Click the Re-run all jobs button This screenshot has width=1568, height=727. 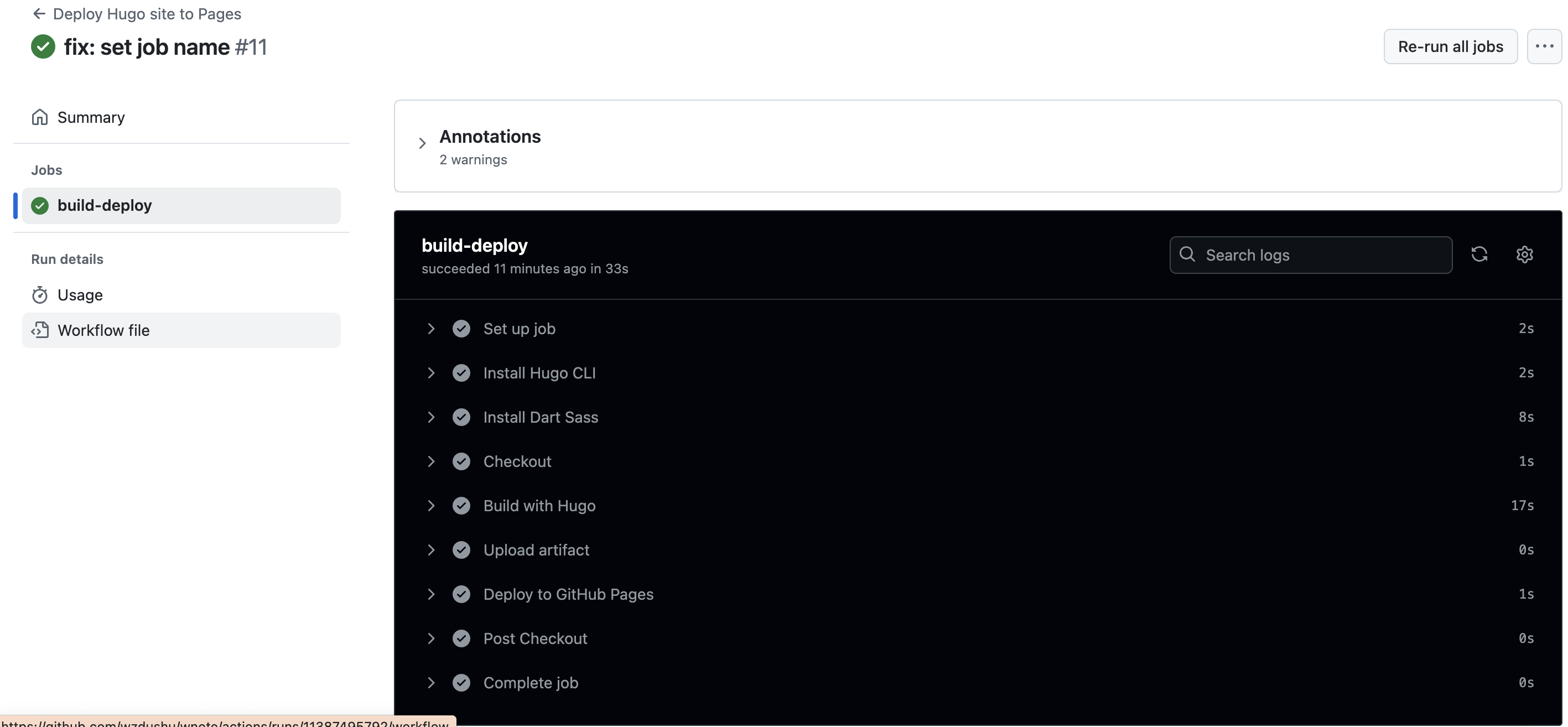[1450, 45]
